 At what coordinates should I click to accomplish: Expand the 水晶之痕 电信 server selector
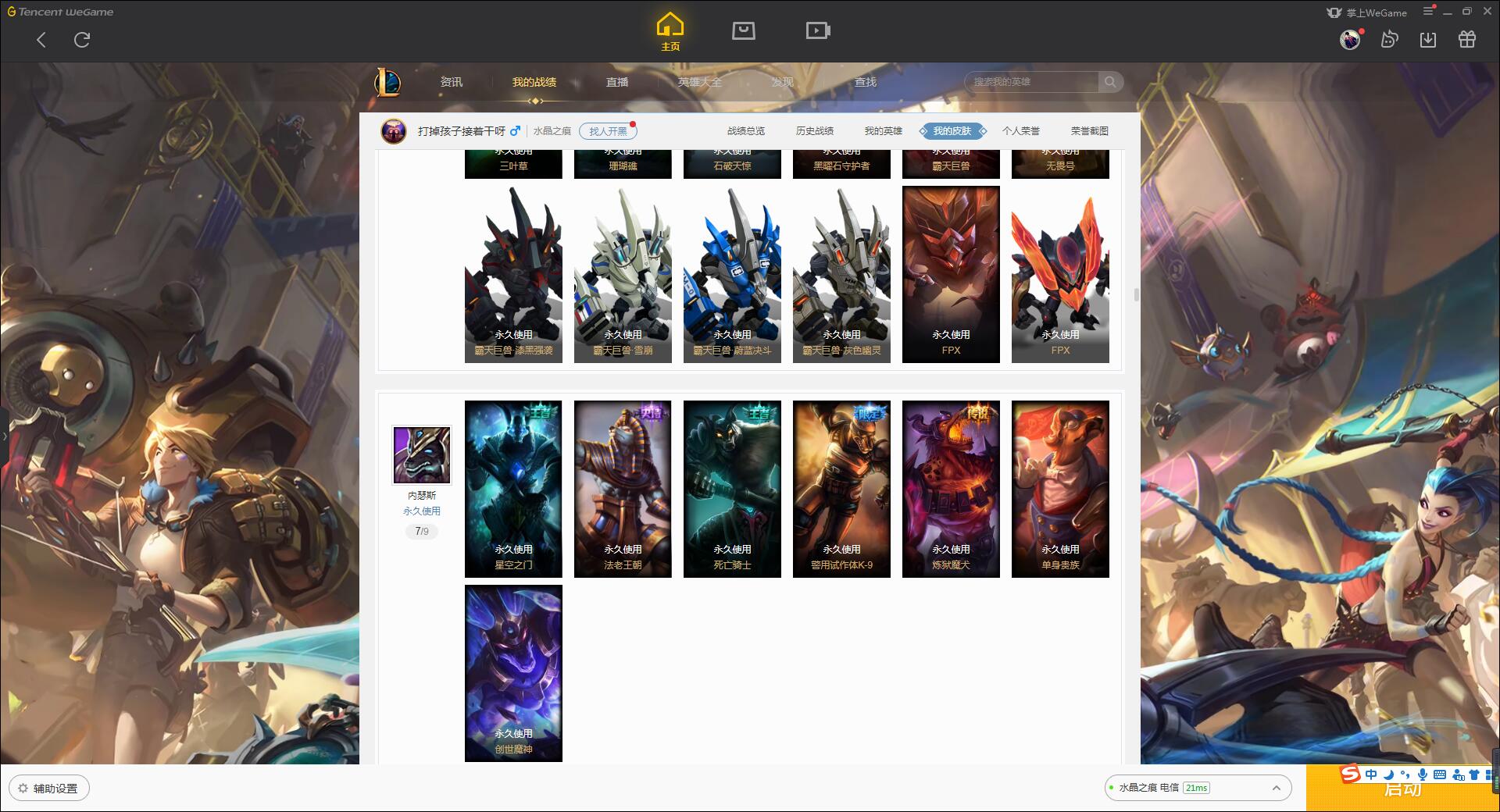[x=1197, y=788]
